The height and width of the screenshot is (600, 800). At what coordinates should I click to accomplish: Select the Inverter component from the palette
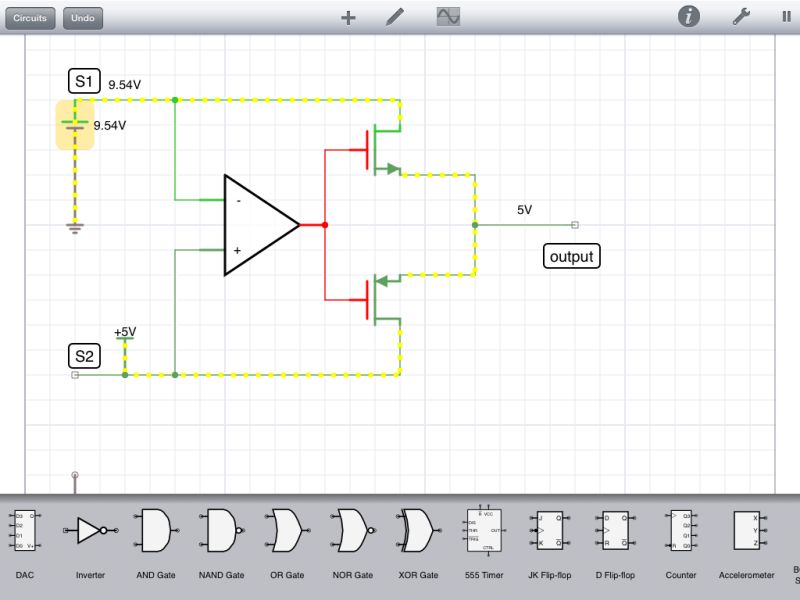click(x=91, y=532)
